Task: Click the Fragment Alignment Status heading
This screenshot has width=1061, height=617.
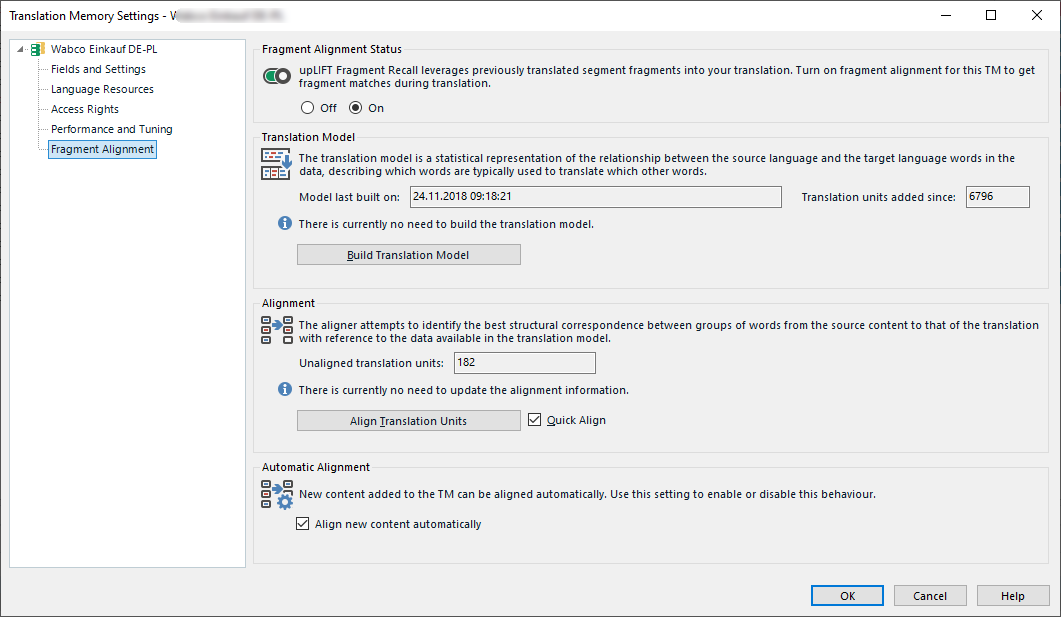Action: tap(332, 49)
